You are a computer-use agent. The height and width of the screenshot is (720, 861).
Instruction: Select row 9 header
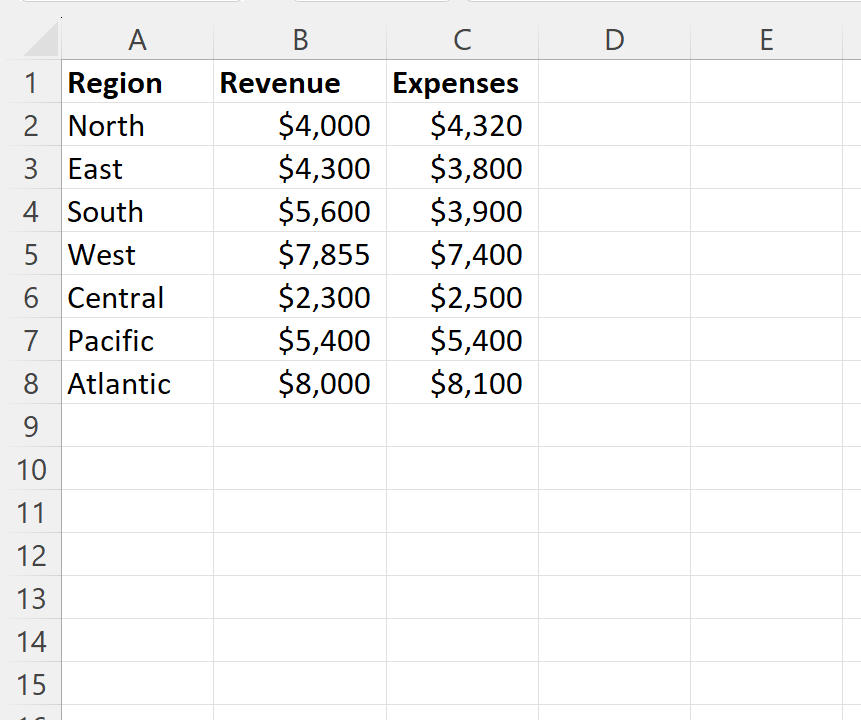coord(31,425)
